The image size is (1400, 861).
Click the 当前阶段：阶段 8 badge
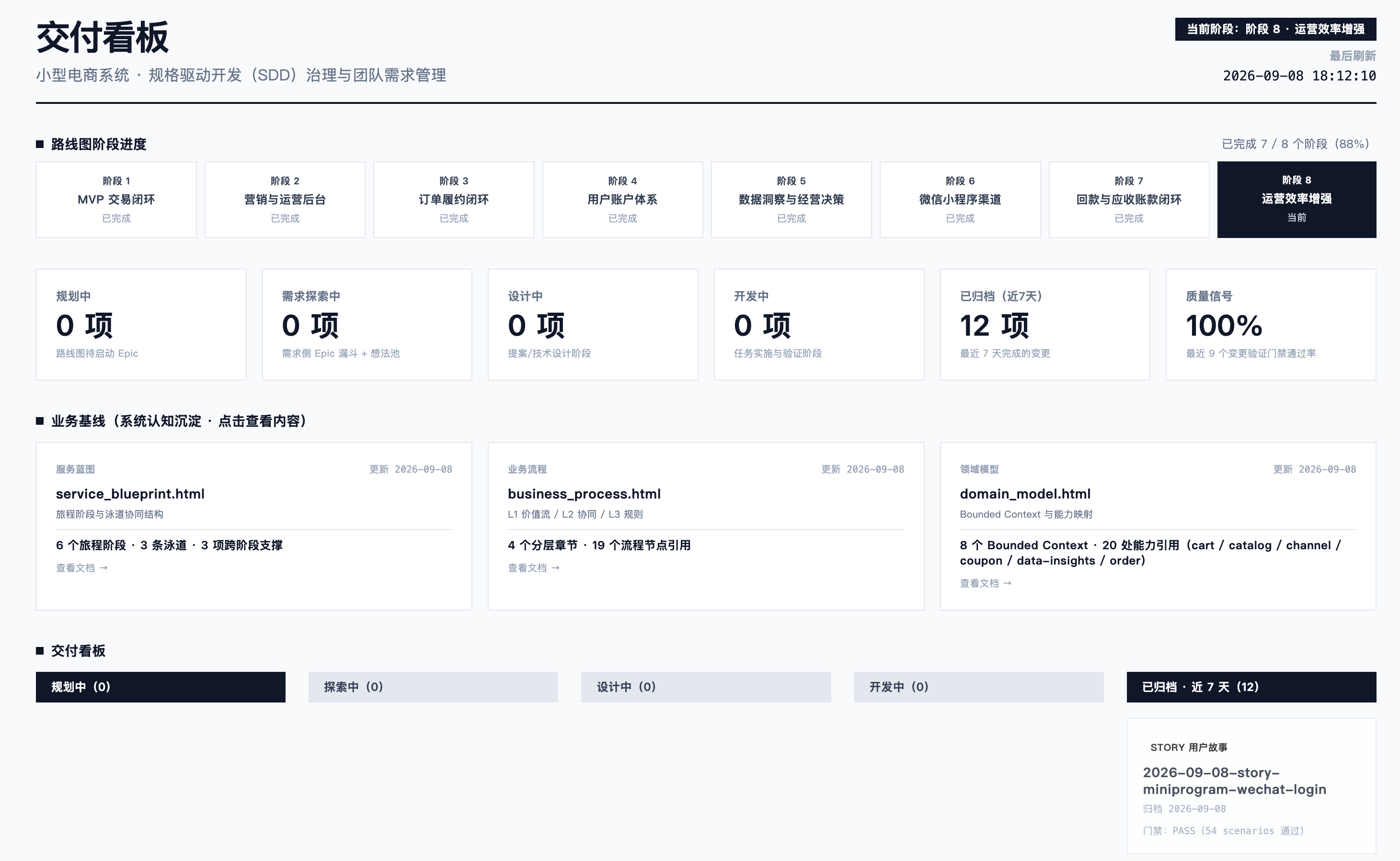(x=1275, y=29)
